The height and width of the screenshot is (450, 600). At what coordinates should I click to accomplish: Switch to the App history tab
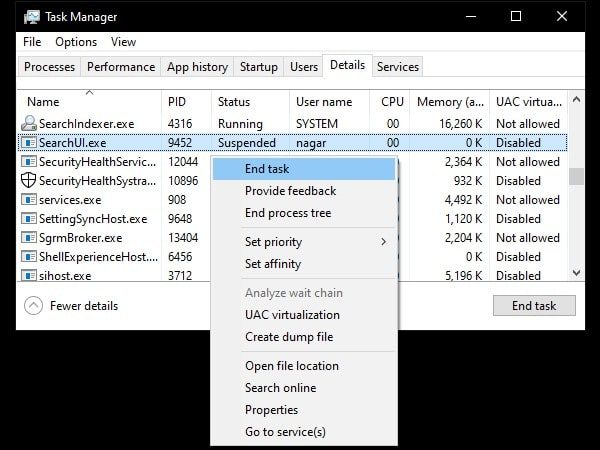pyautogui.click(x=197, y=67)
